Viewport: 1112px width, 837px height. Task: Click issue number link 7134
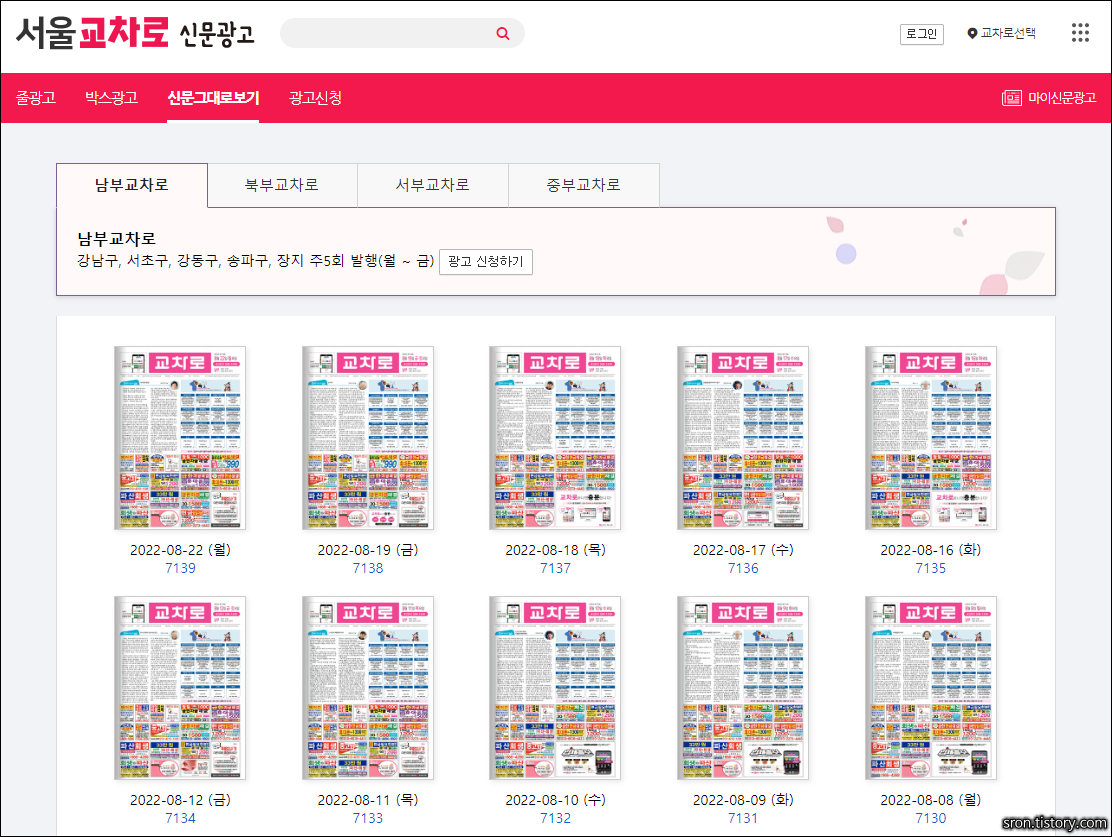[x=180, y=818]
